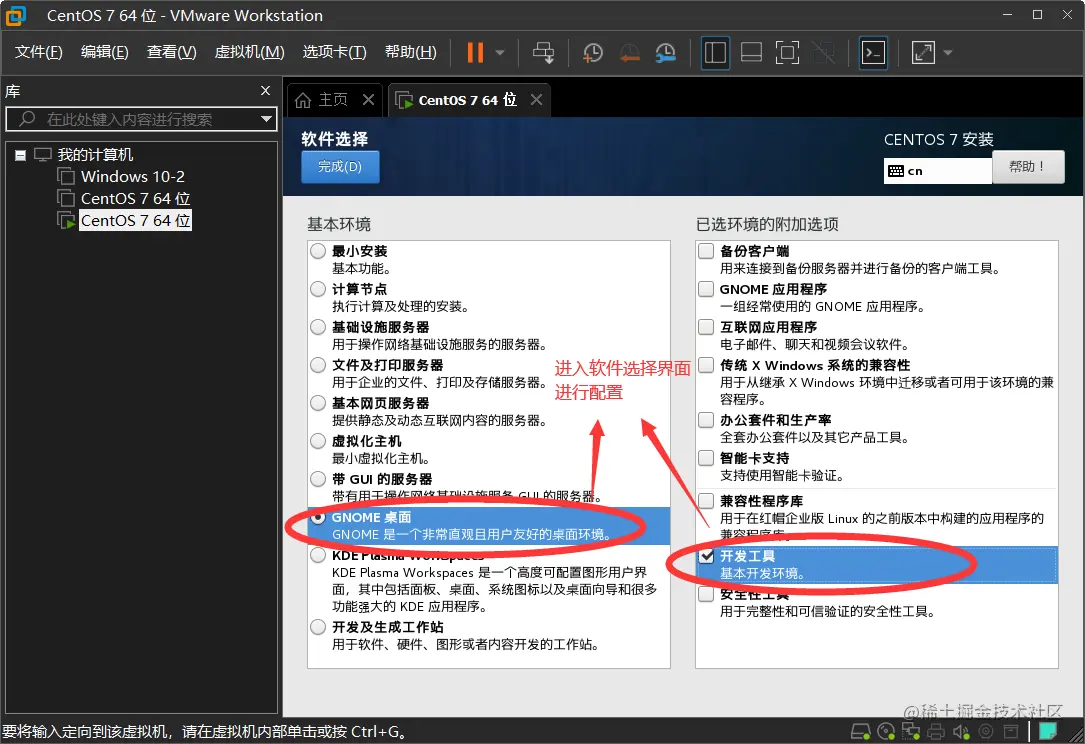Click the 完成(D) button
Screen dimensions: 1085x744
tap(340, 167)
